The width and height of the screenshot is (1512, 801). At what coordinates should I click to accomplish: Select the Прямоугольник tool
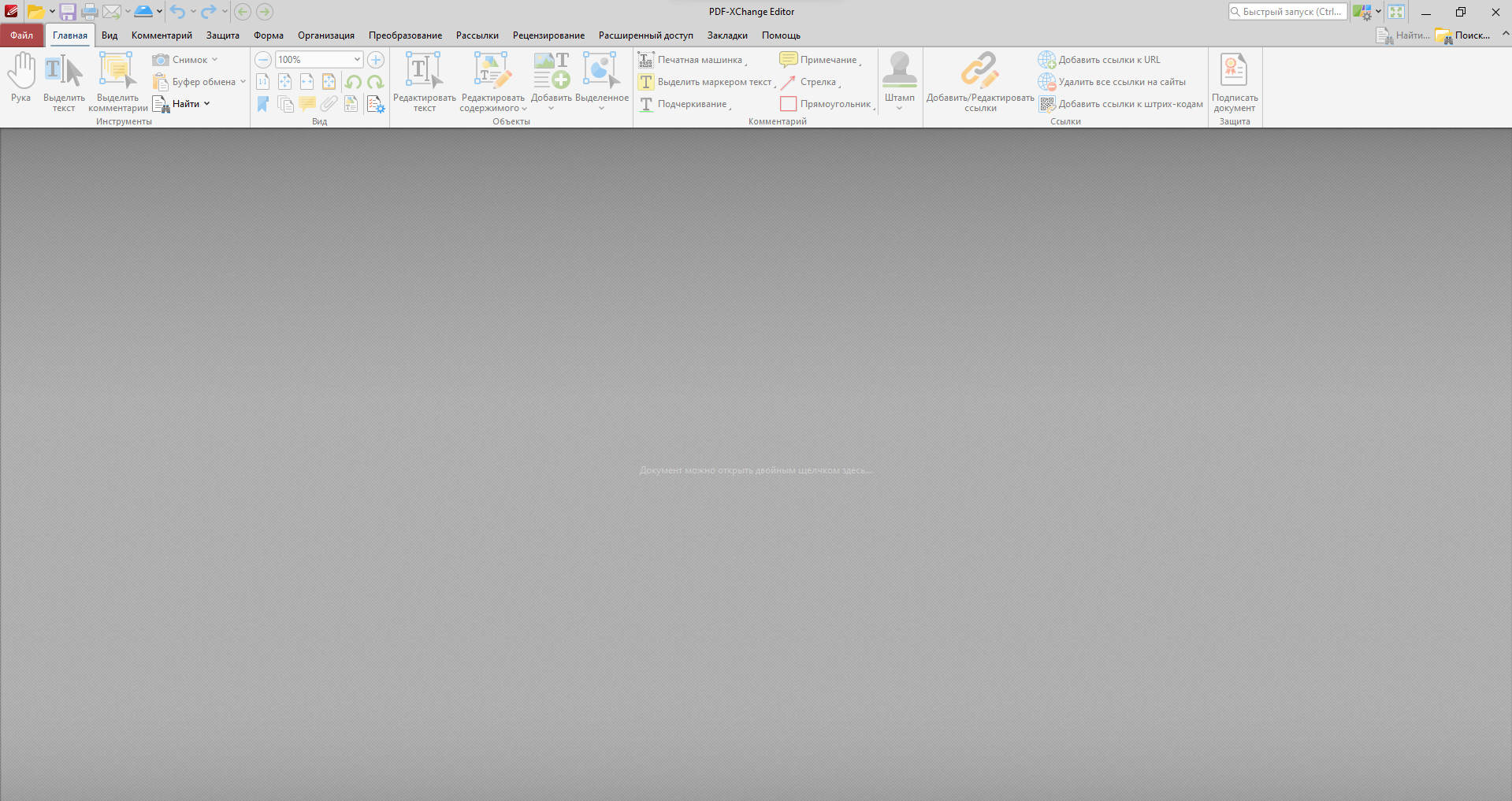click(x=827, y=104)
